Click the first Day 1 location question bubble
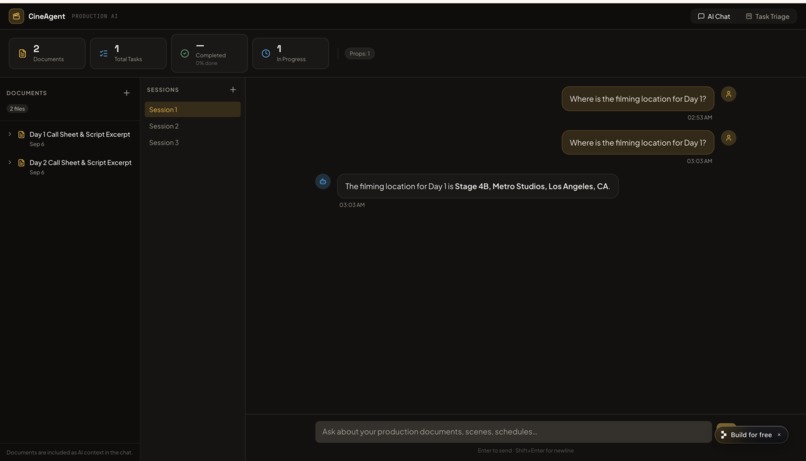Viewport: 806px width, 461px height. pyautogui.click(x=637, y=99)
